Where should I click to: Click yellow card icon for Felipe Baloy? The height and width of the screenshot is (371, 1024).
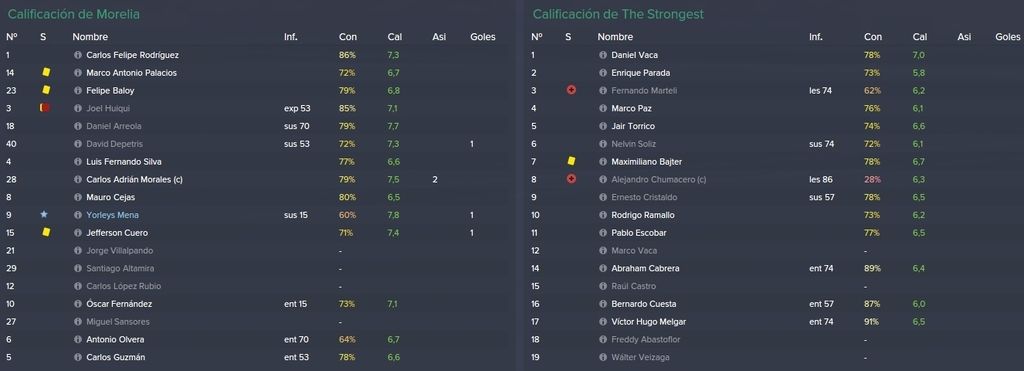click(x=46, y=90)
